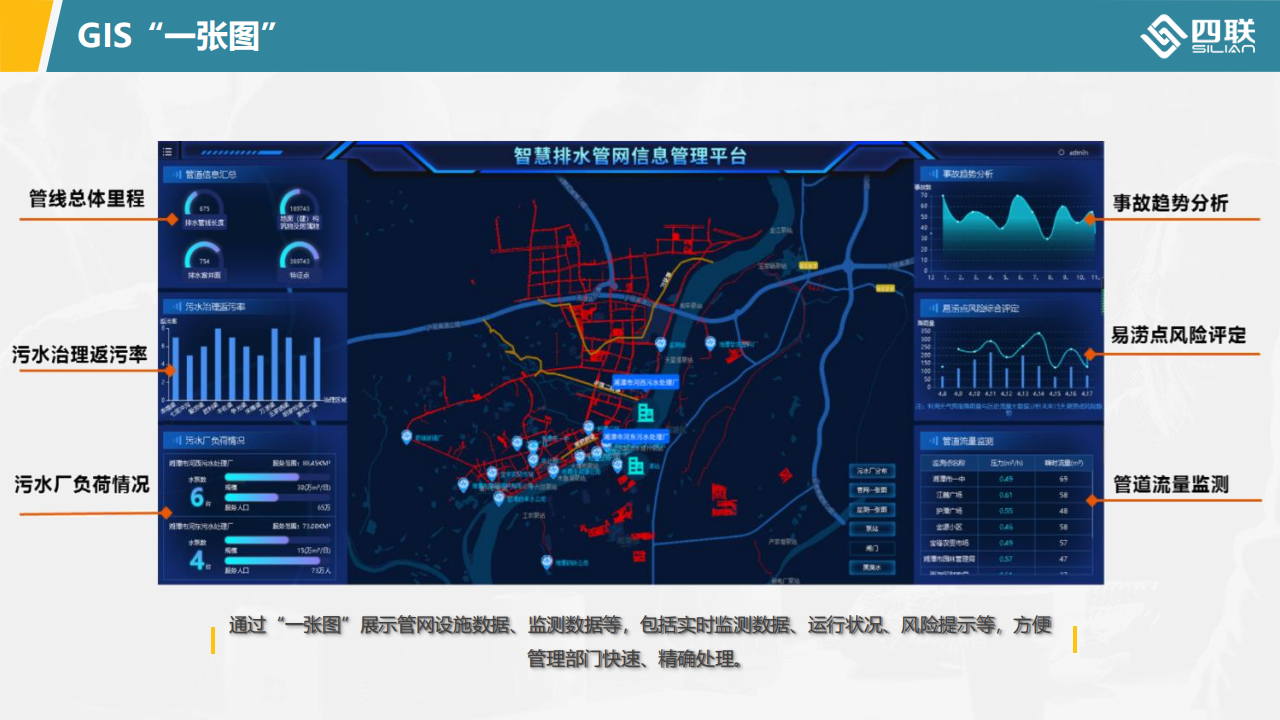The width and height of the screenshot is (1280, 720).
Task: Select the 排水窨井圈 gauge showing 754
Action: point(204,262)
